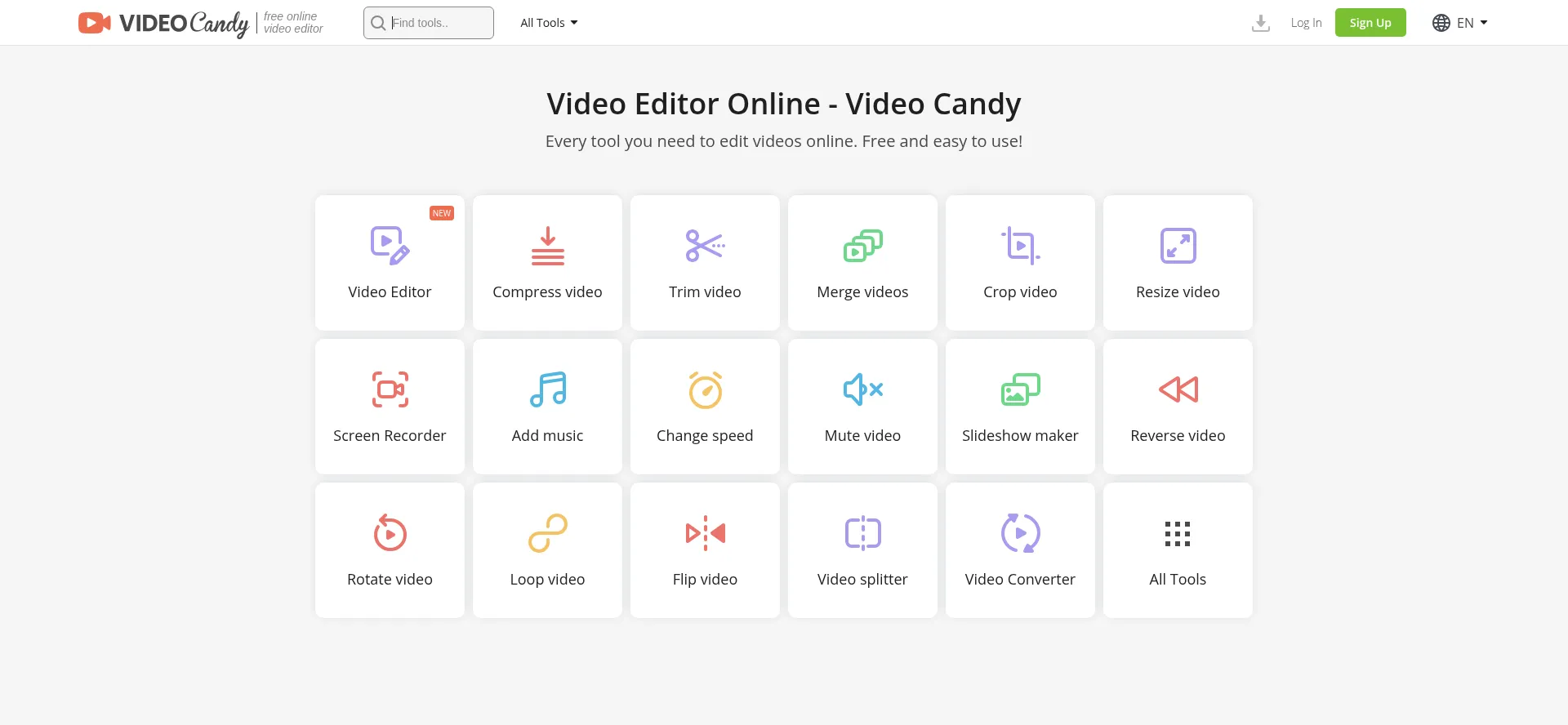
Task: Click the 'Flip video' label
Action: point(705,580)
